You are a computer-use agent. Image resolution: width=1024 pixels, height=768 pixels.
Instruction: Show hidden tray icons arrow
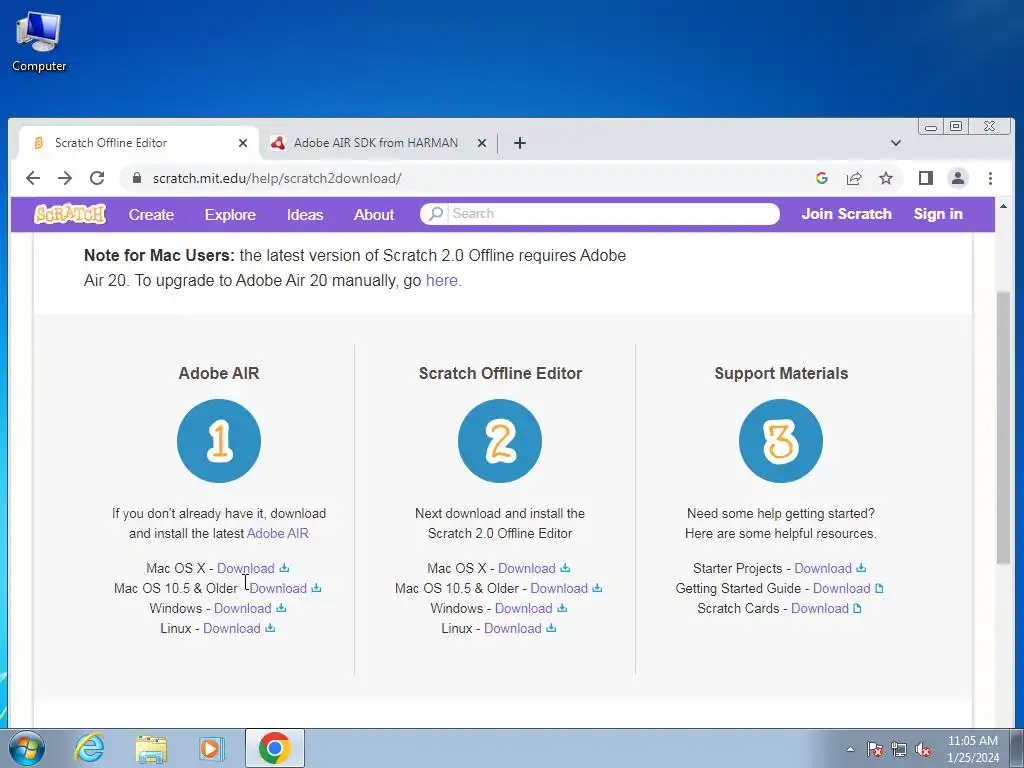point(850,749)
